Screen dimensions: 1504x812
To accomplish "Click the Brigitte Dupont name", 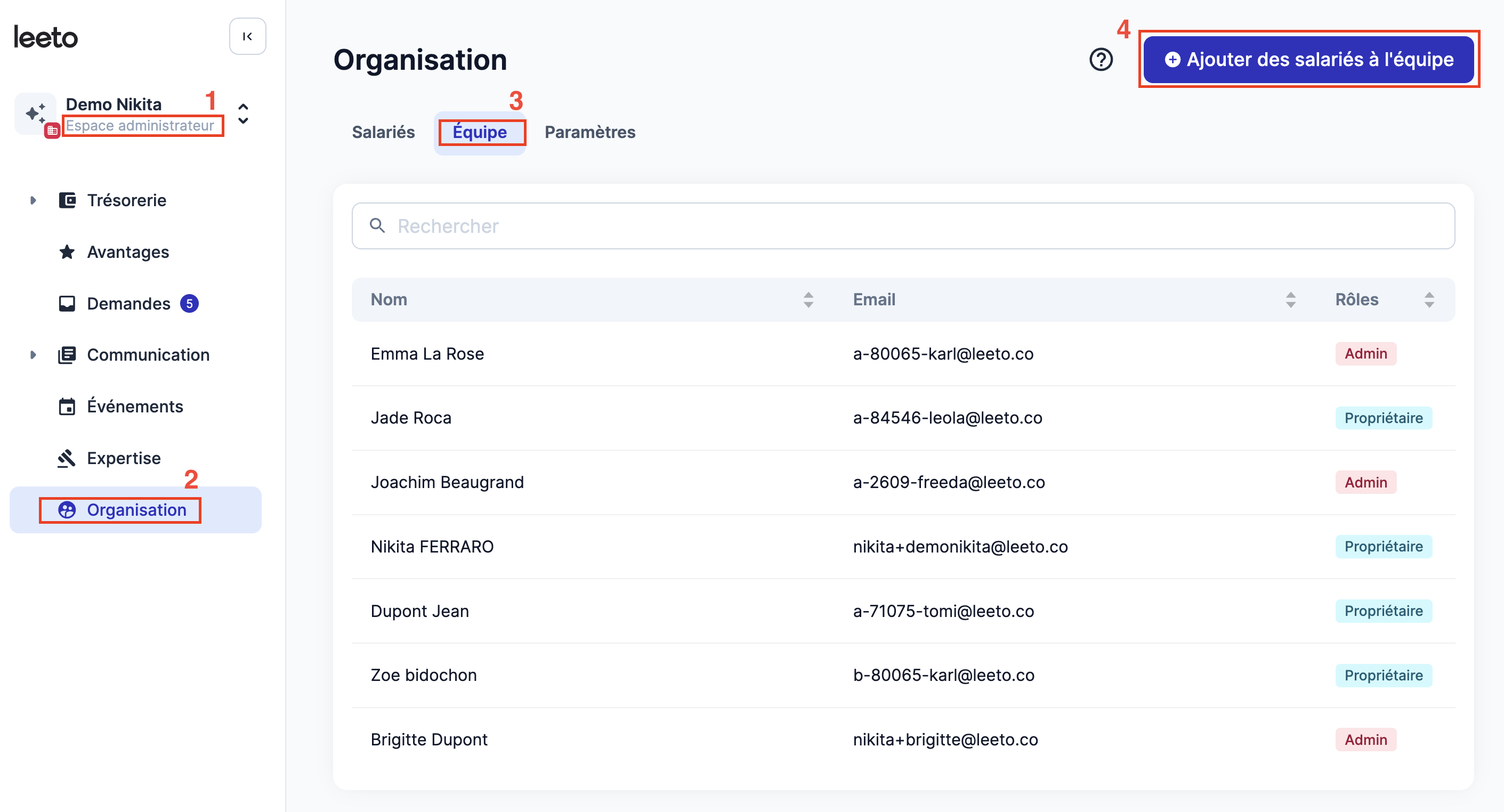I will (429, 740).
